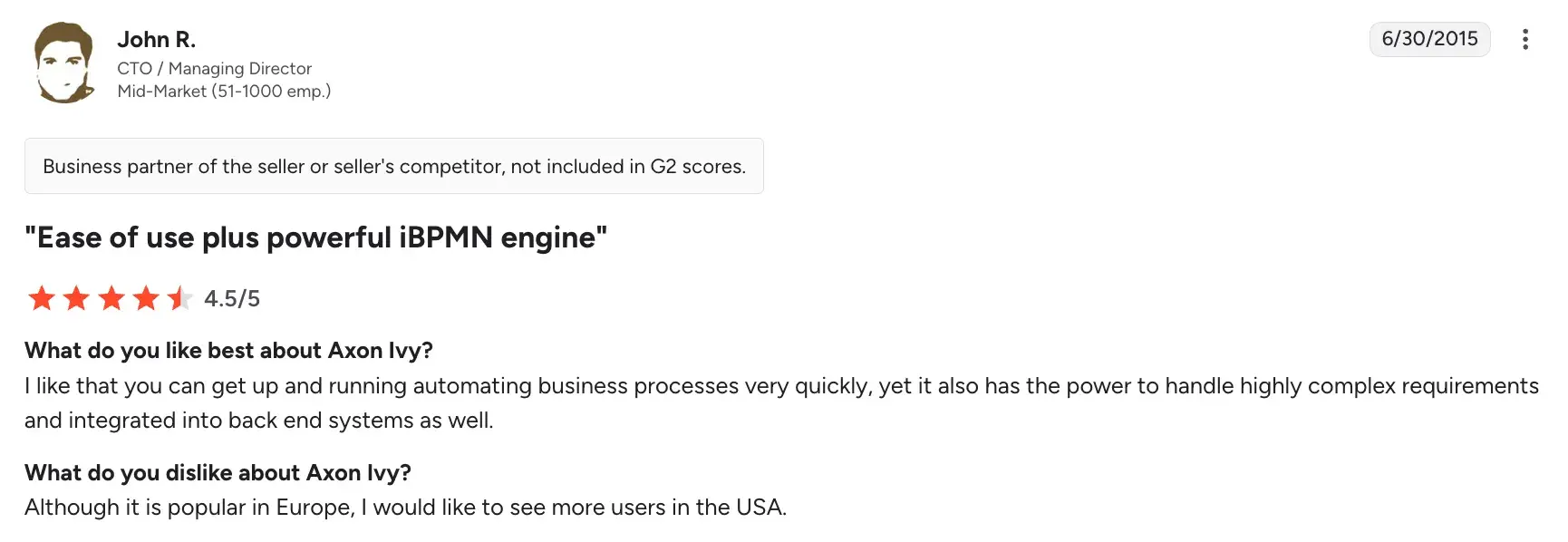Open the three-dot more options menu
Viewport: 1568px width, 542px height.
1525,39
